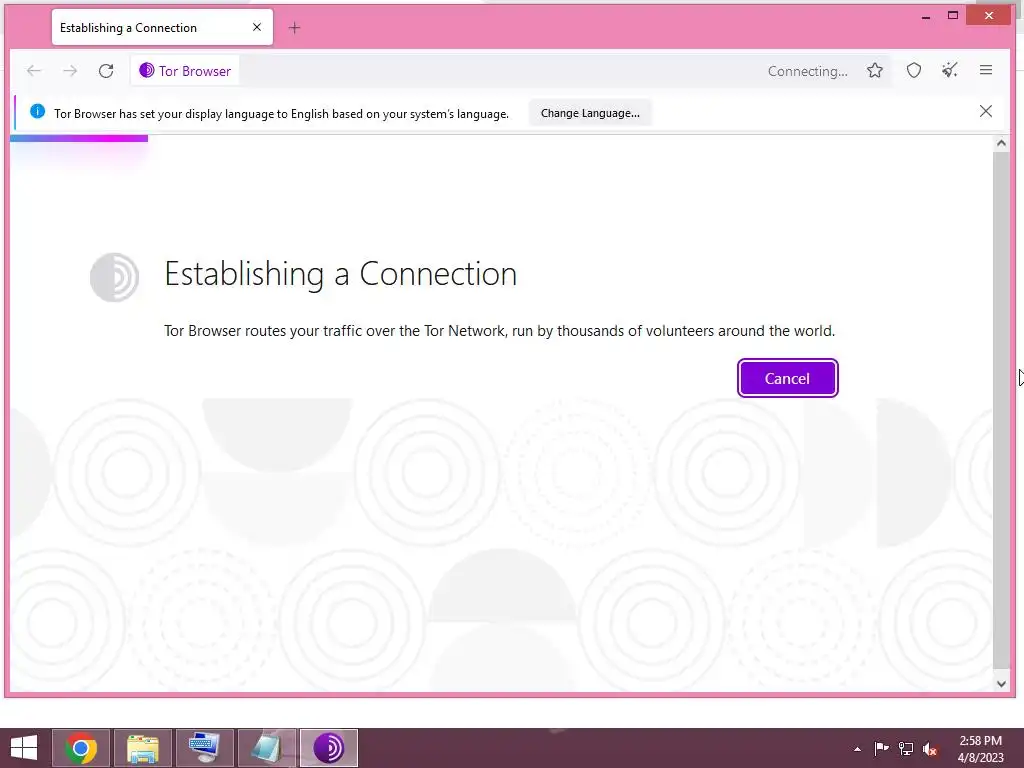Click the New Identity broom icon
Viewport: 1024px width, 768px height.
pos(950,71)
